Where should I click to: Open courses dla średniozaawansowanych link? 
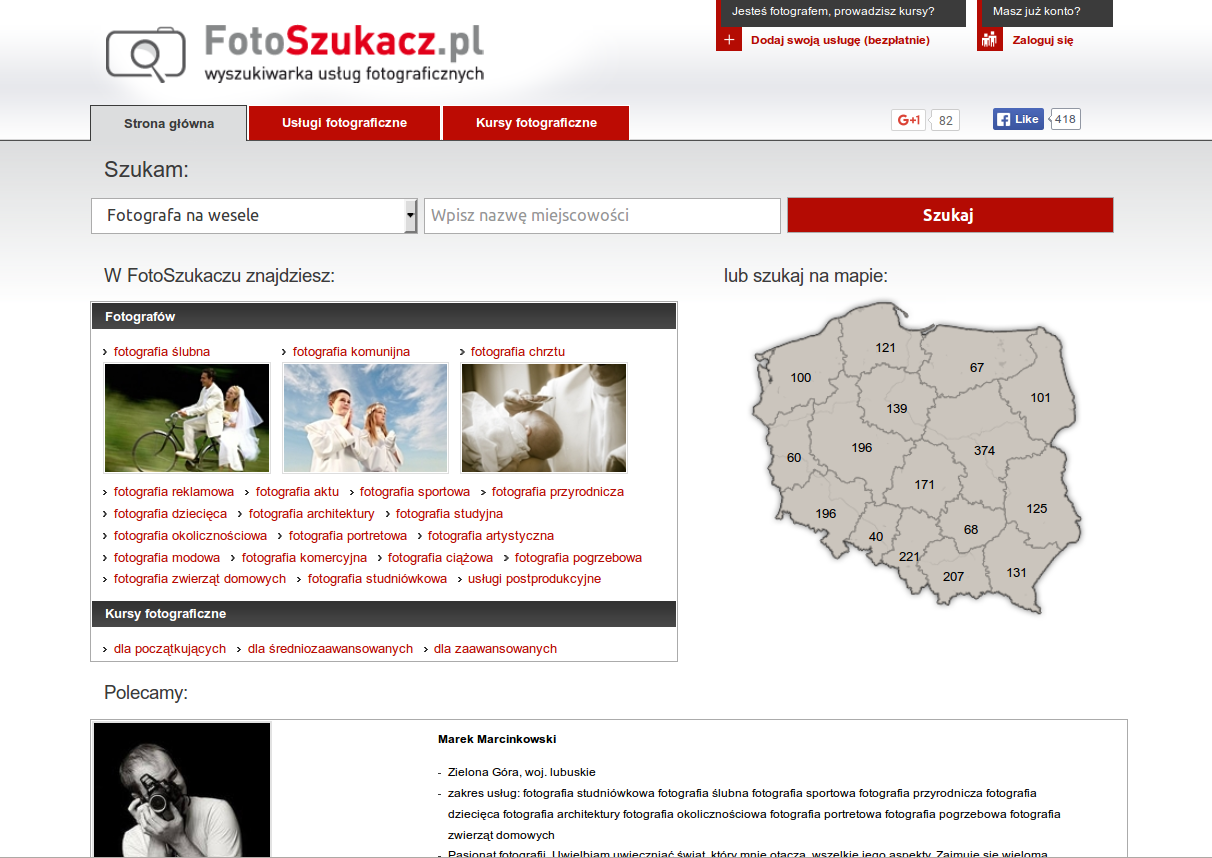[x=330, y=649]
